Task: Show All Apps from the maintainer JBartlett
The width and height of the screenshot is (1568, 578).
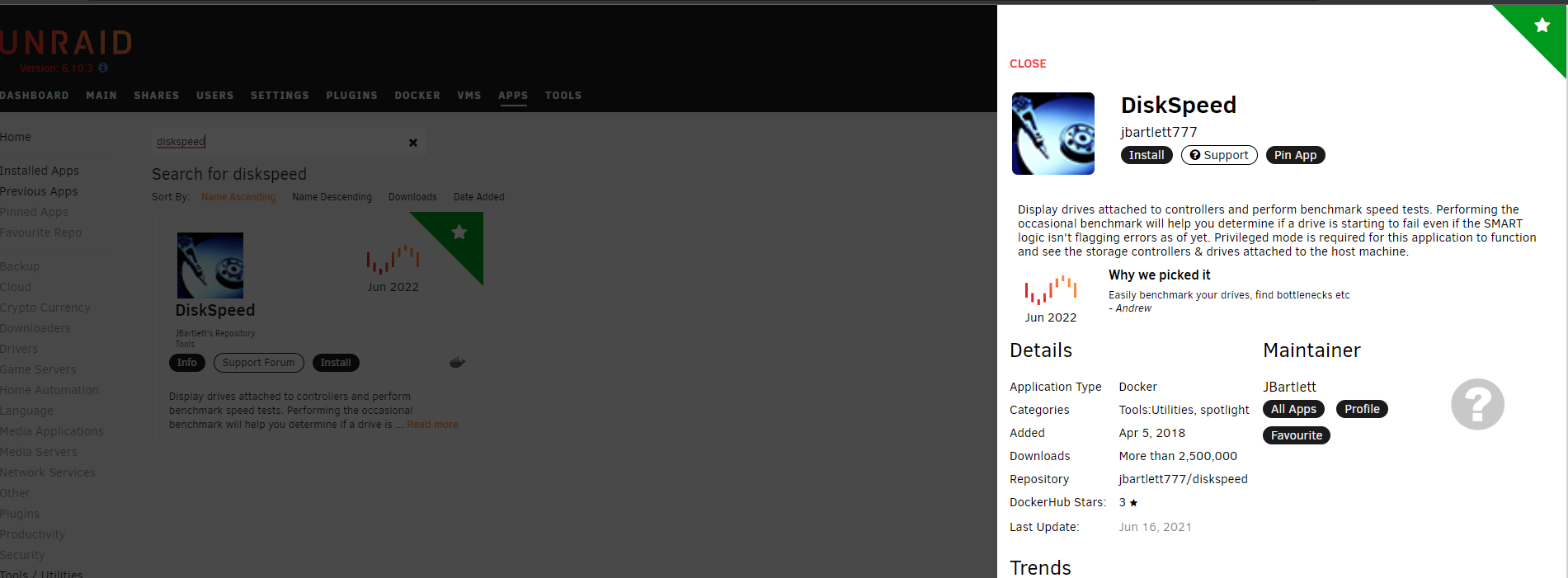Action: 1293,409
